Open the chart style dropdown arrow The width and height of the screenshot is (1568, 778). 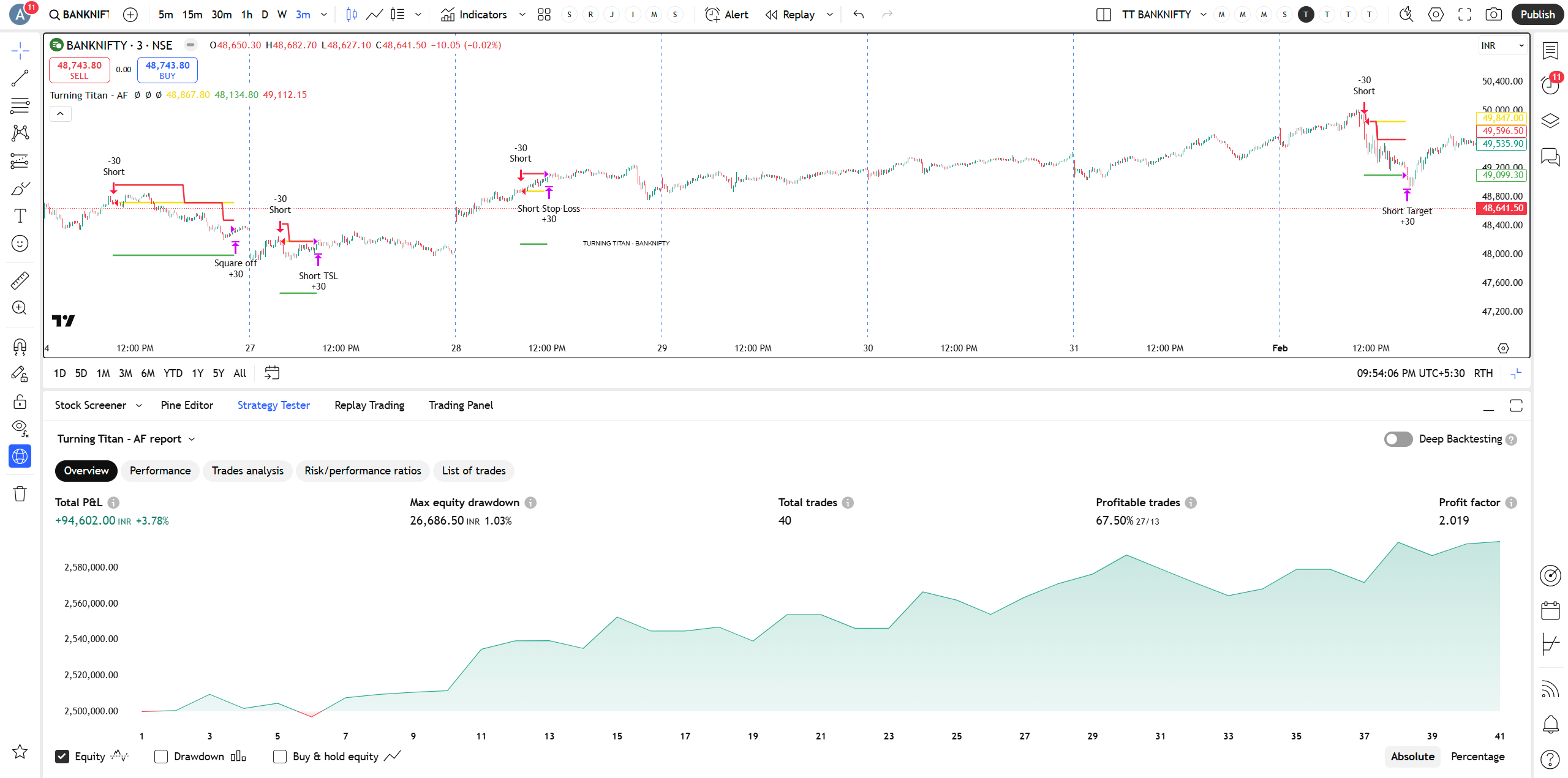(418, 15)
